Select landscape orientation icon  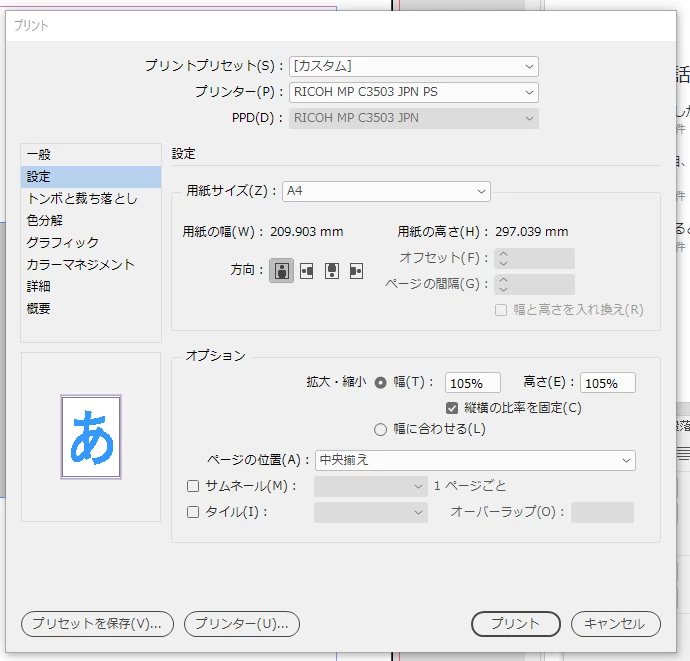(307, 271)
